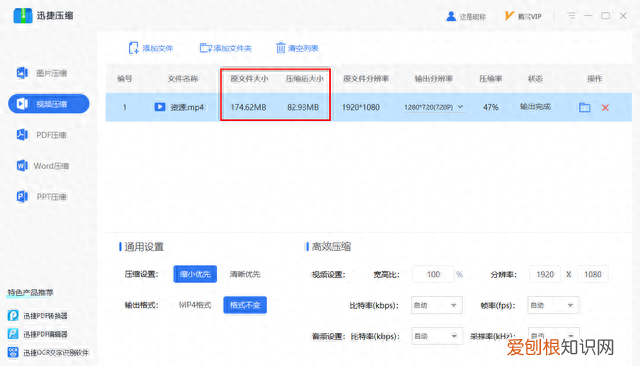Screen dimensions: 640x366
Task: Click the 资源.mp4 file name
Action: click(187, 107)
